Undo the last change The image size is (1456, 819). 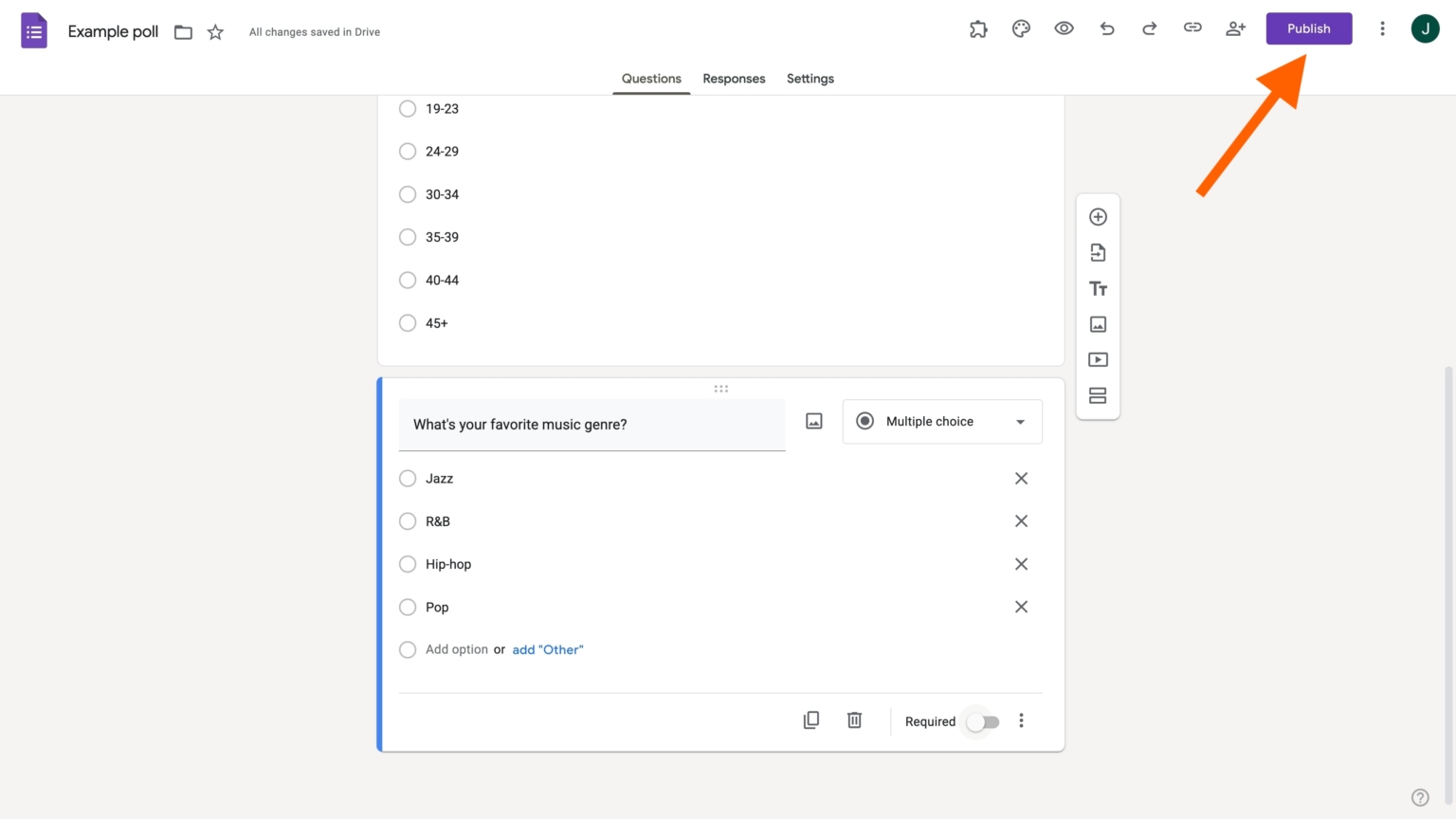point(1106,28)
